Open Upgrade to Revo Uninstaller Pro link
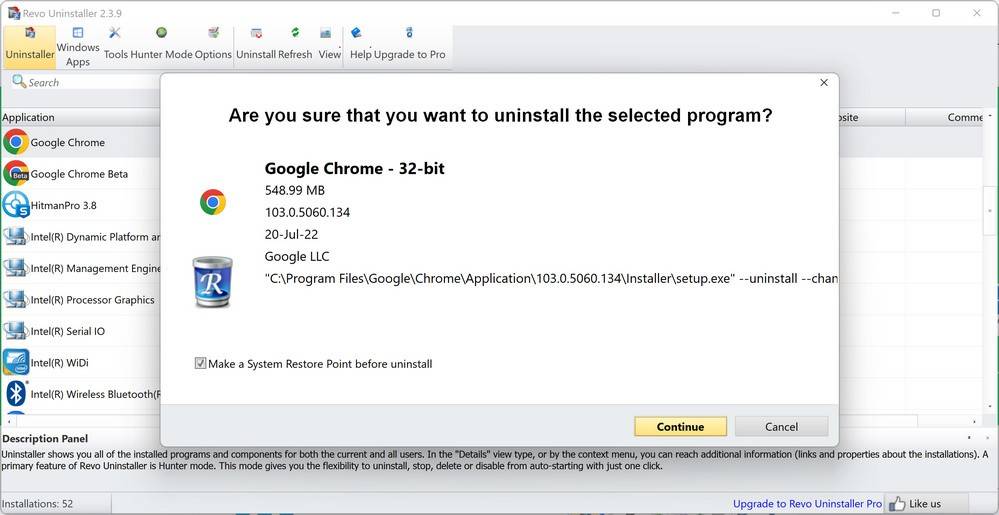This screenshot has width=999, height=515. pyautogui.click(x=807, y=504)
